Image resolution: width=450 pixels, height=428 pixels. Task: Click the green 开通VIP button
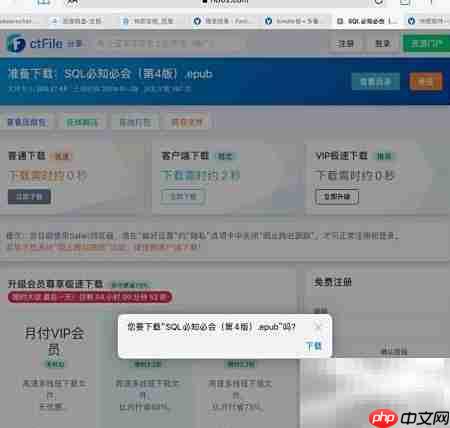click(426, 44)
